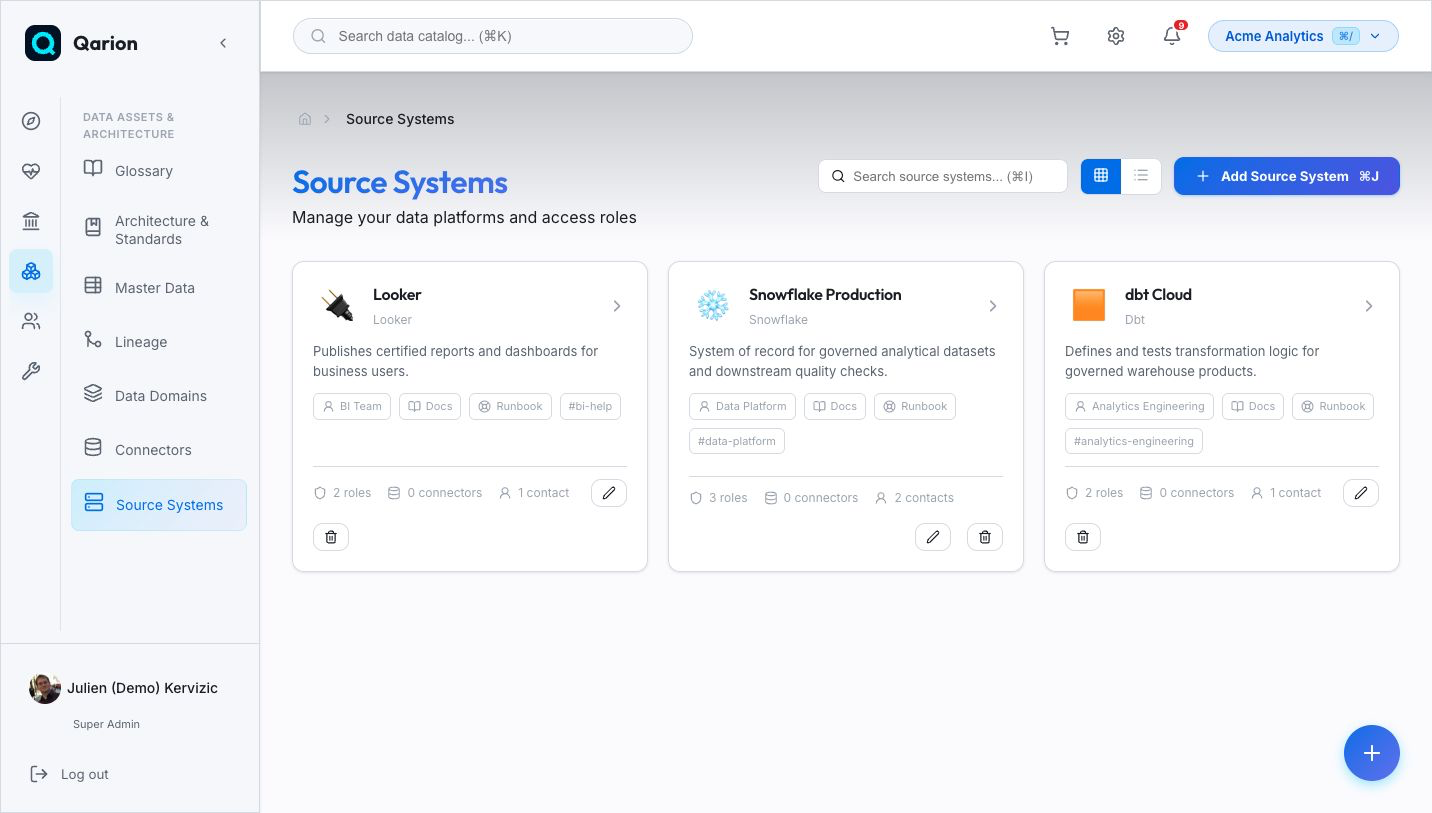1432x813 pixels.
Task: Click the dbt Cloud orange logo
Action: tap(1089, 305)
